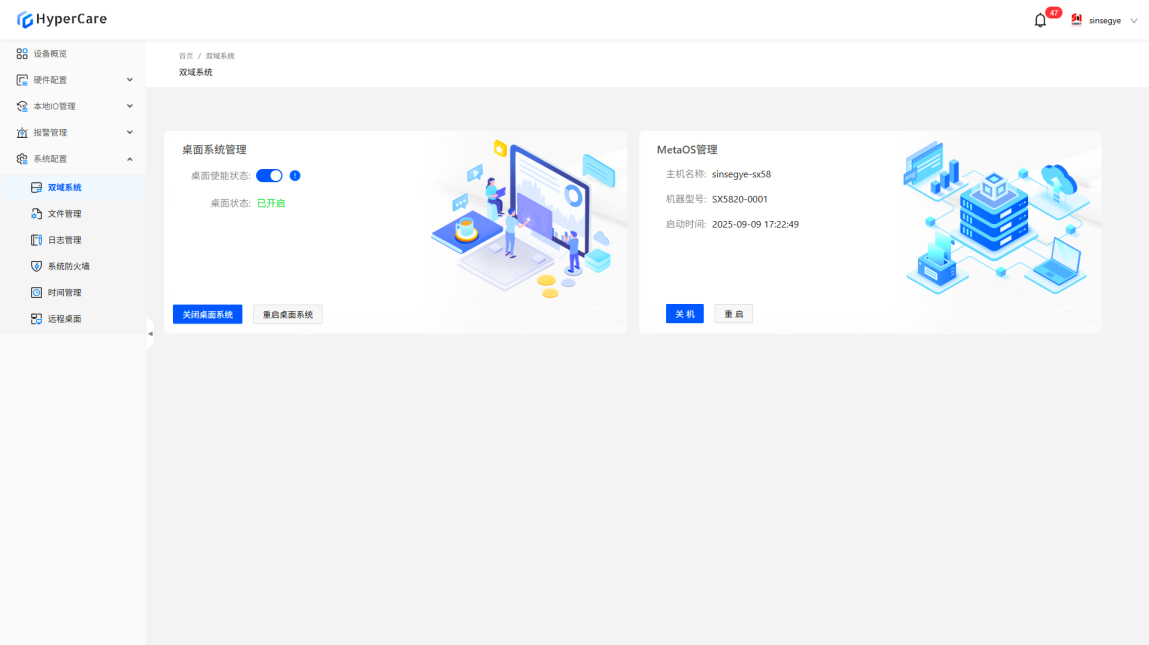1149x645 pixels.
Task: Click the desktop system illustration
Action: 524,218
